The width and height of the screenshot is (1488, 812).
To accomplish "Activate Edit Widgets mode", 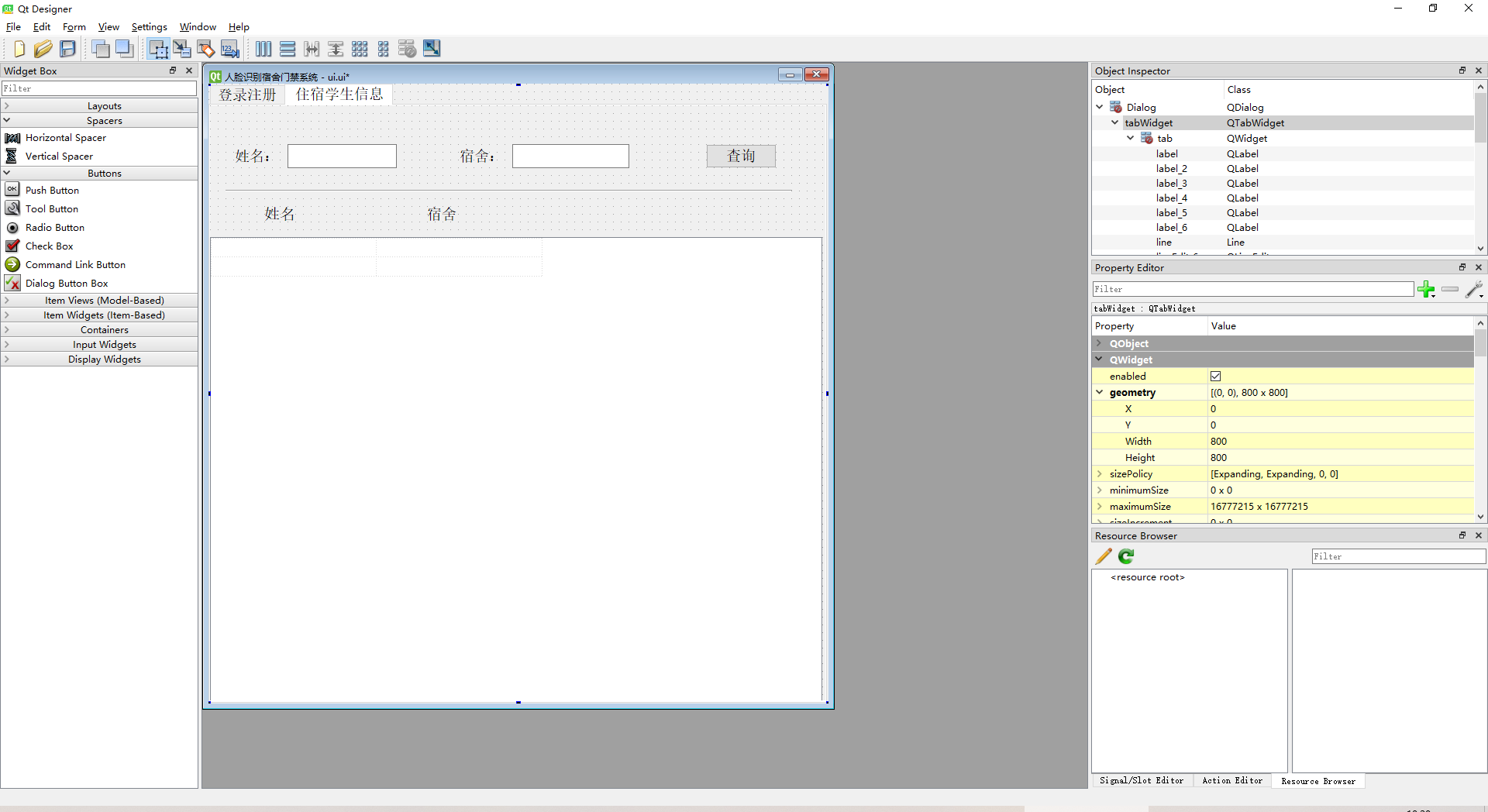I will (x=158, y=49).
